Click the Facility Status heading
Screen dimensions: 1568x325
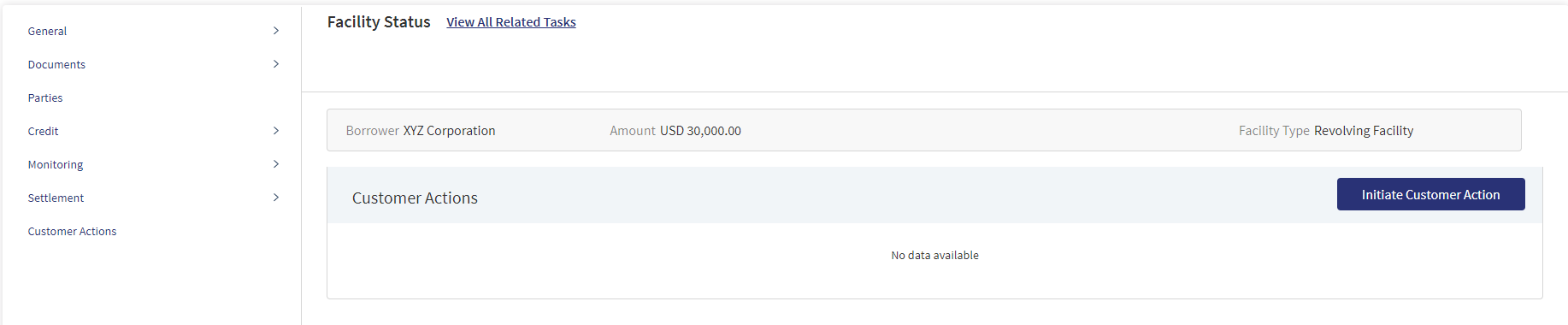[x=379, y=22]
